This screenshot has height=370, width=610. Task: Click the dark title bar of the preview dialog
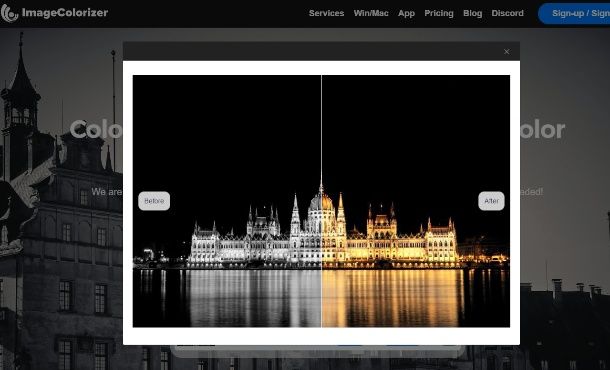(x=311, y=51)
